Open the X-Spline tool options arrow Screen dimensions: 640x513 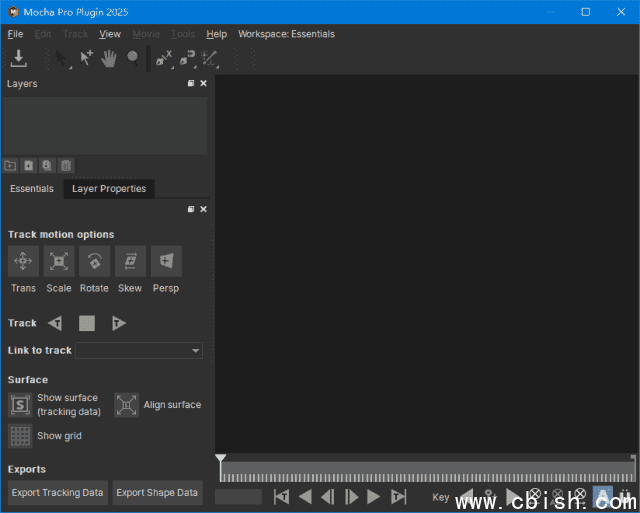172,67
